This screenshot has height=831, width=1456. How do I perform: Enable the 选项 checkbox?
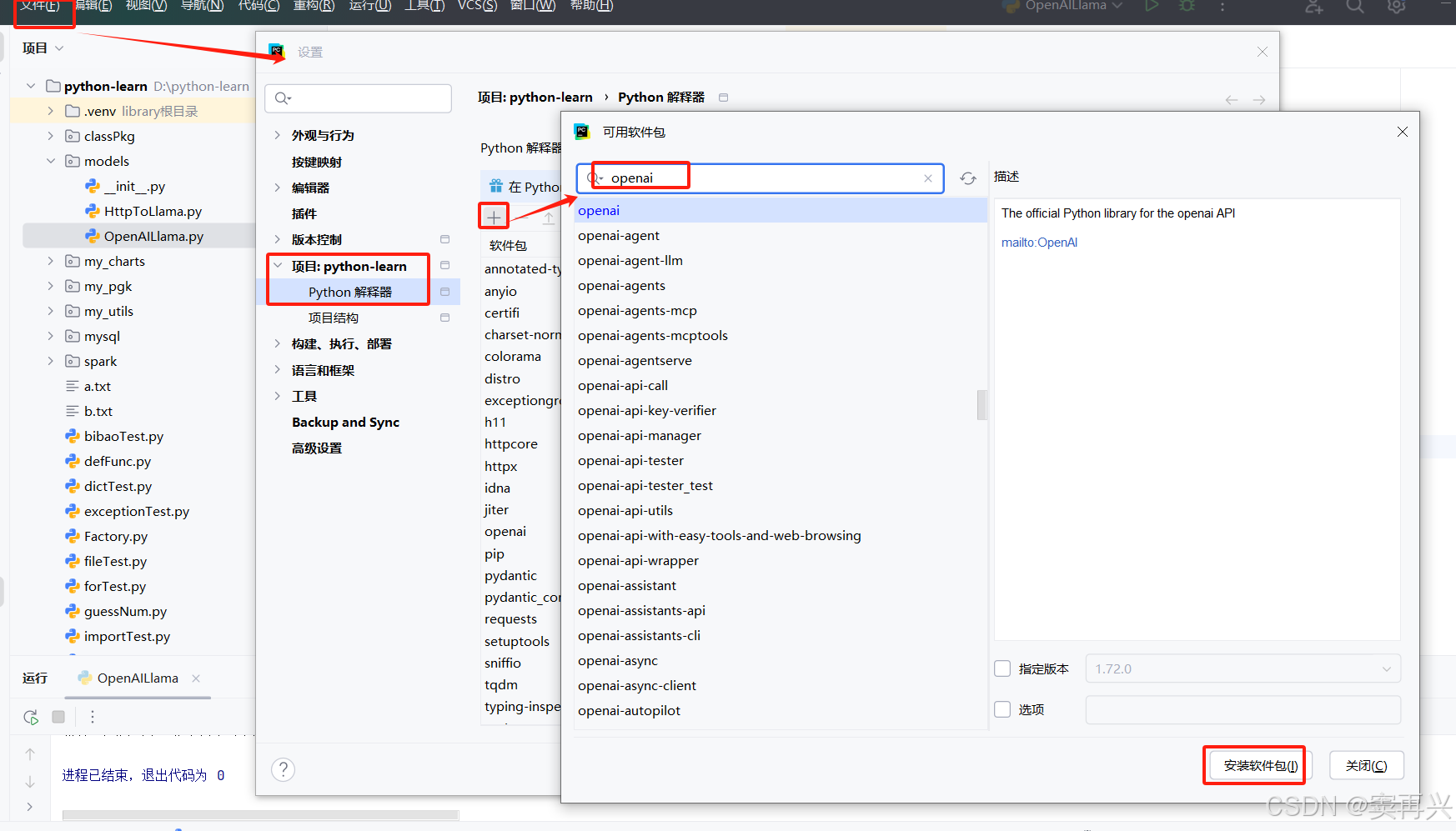click(x=1002, y=709)
